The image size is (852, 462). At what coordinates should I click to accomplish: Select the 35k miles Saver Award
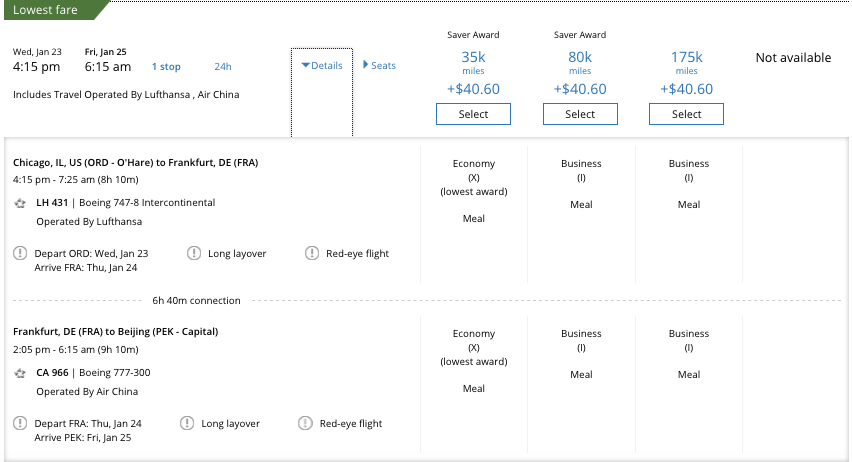pyautogui.click(x=473, y=114)
